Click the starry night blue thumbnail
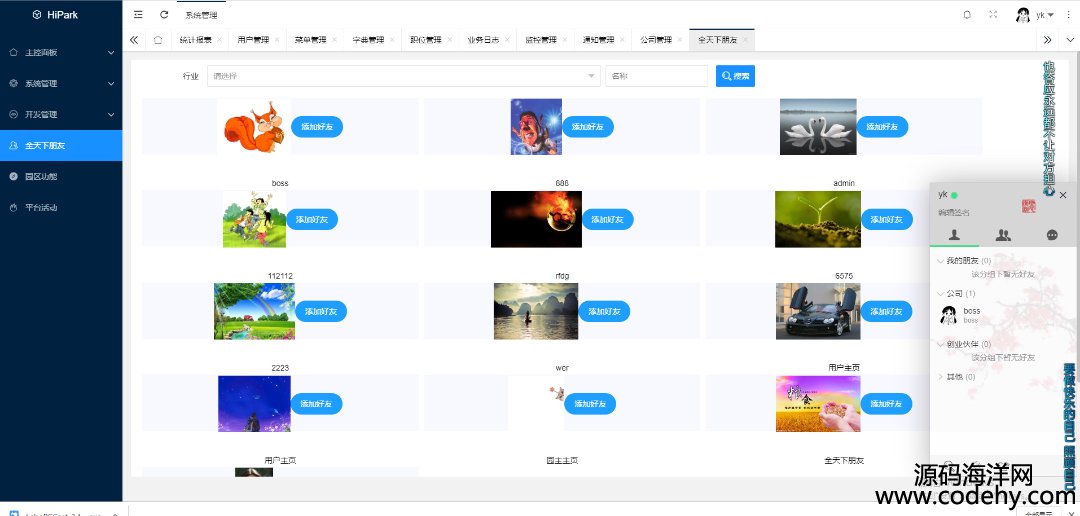This screenshot has height=516, width=1080. 254,404
